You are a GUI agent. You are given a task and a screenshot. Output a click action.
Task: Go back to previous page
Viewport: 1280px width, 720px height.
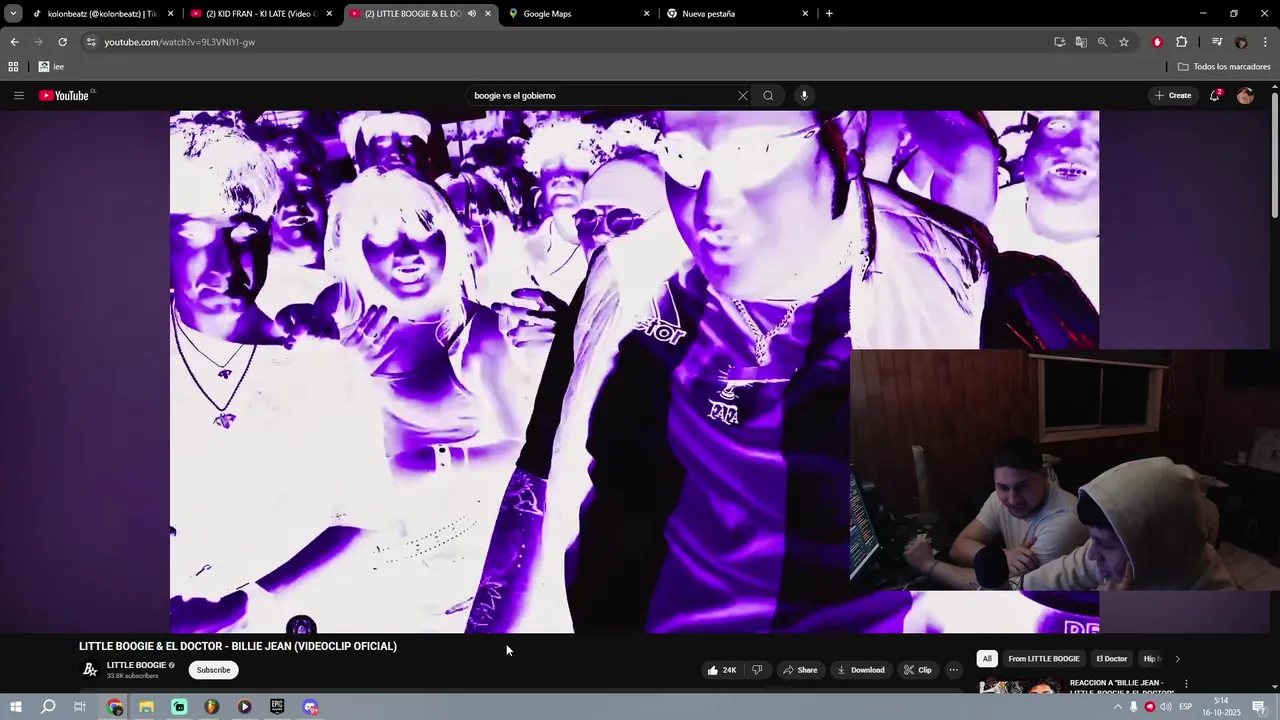pos(14,42)
